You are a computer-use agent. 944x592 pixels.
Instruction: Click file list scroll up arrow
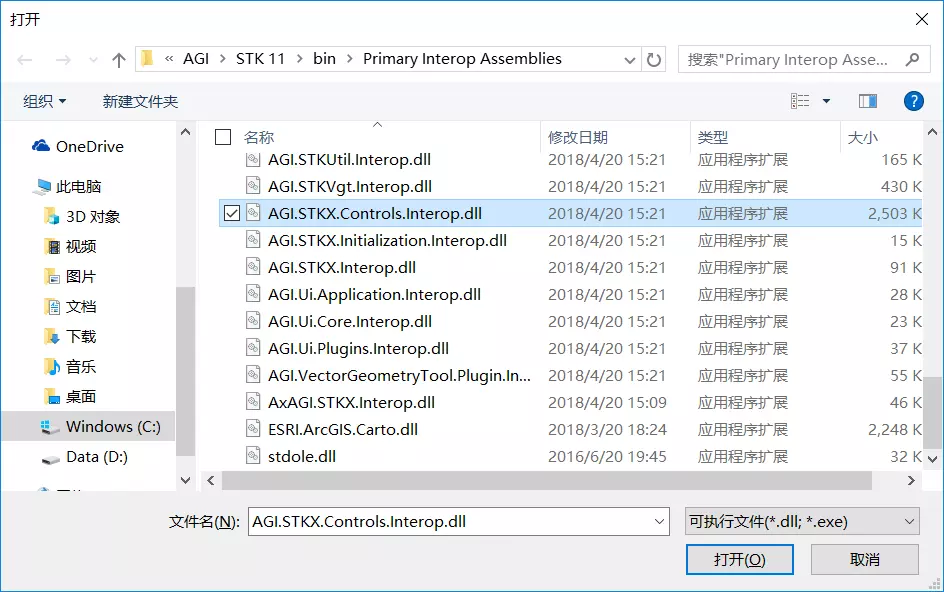pos(933,132)
